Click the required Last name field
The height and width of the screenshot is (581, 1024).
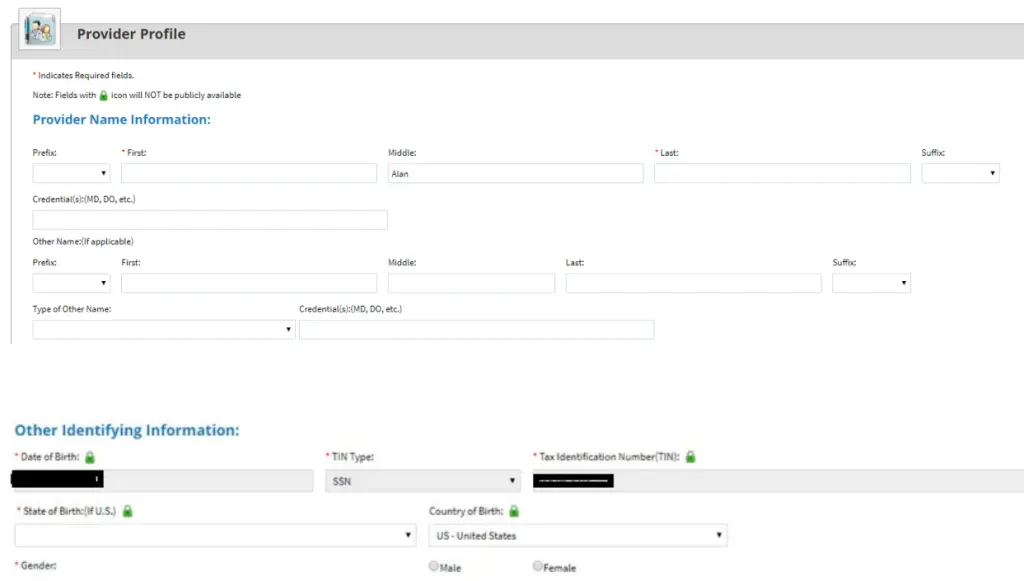tap(782, 173)
